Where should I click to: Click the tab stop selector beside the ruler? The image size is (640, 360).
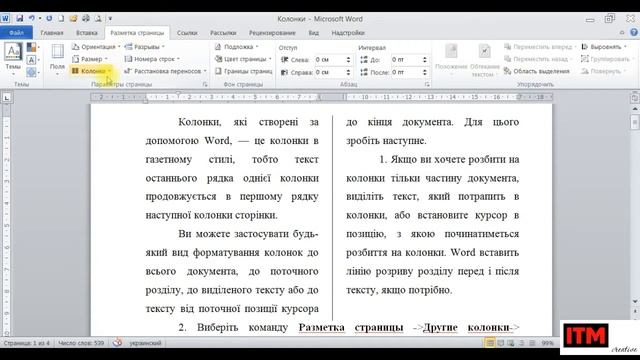[7, 98]
